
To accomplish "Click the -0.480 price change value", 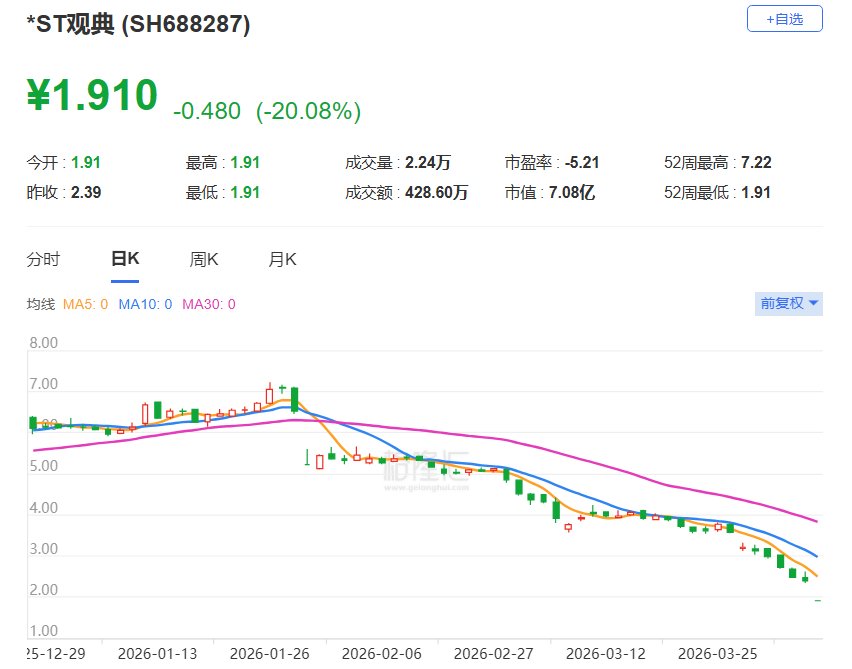I will (206, 111).
